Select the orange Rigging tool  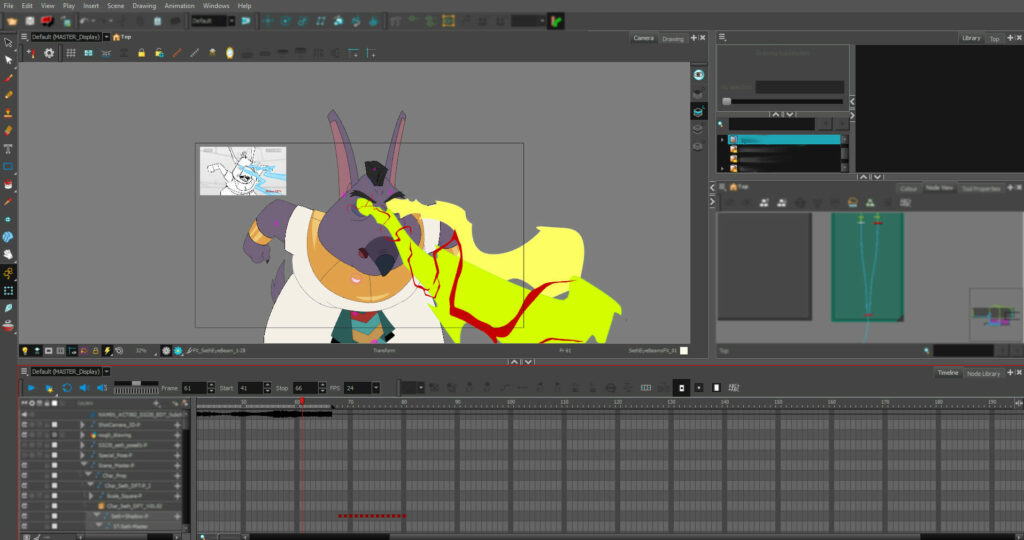pos(8,273)
